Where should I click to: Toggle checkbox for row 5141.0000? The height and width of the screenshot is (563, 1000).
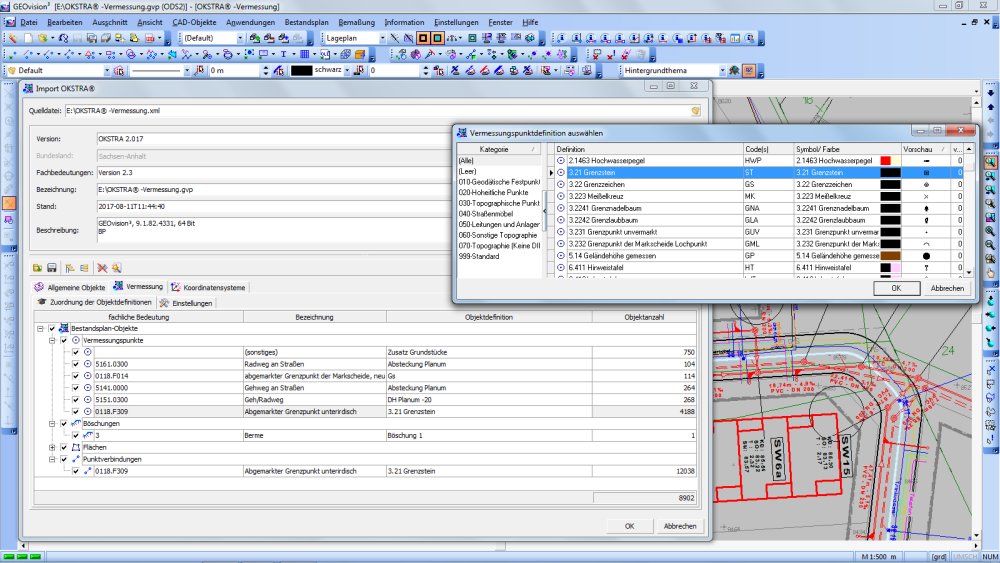click(76, 388)
